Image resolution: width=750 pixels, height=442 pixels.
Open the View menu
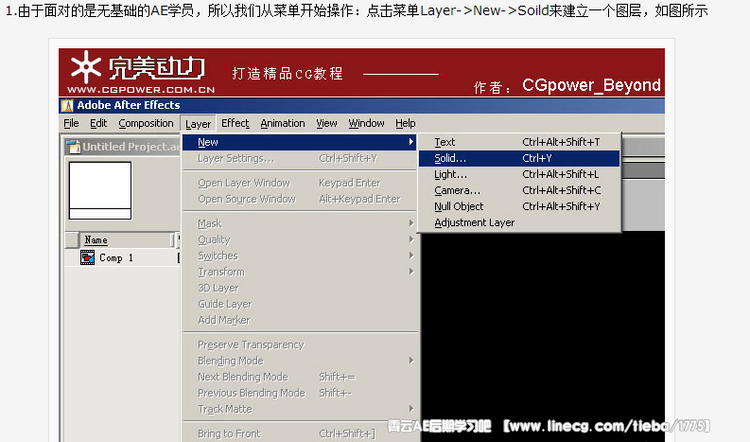[327, 123]
